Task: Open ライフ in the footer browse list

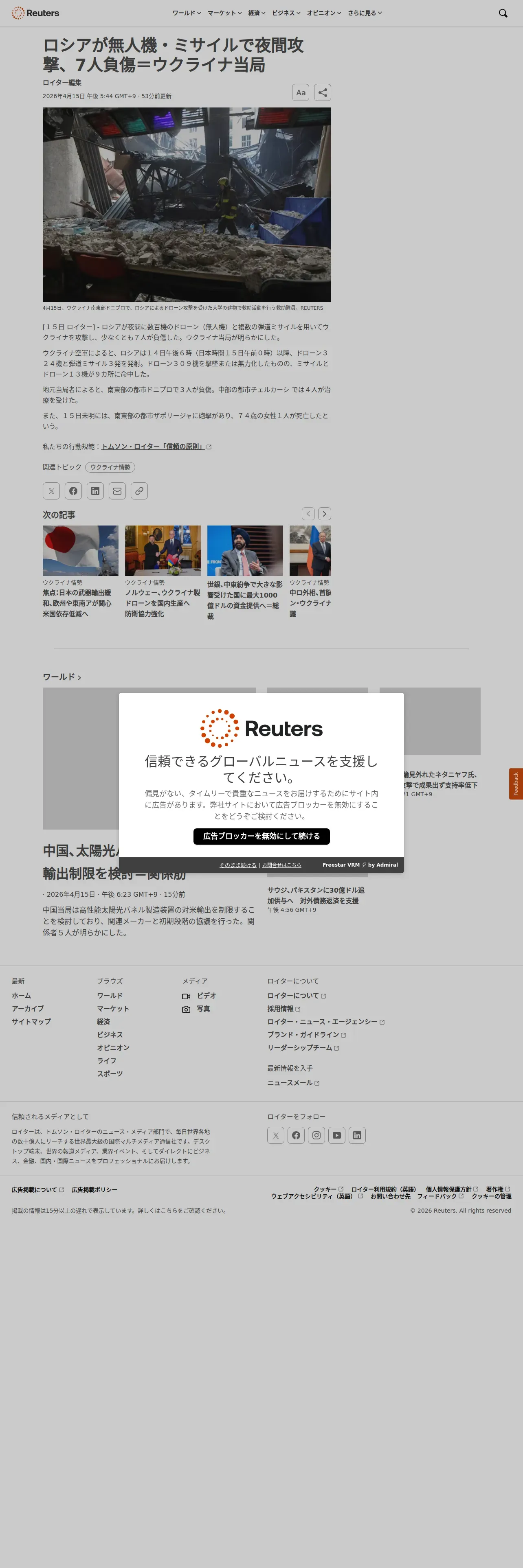Action: (x=107, y=1061)
